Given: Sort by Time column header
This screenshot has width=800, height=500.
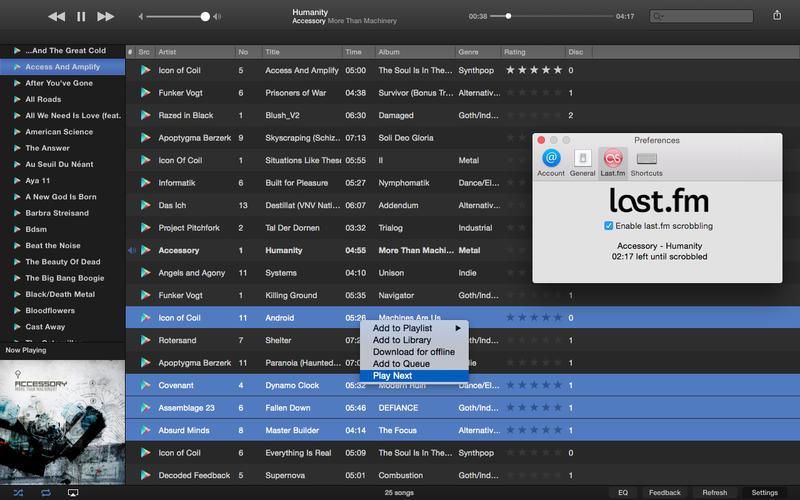Looking at the screenshot, I should point(359,52).
